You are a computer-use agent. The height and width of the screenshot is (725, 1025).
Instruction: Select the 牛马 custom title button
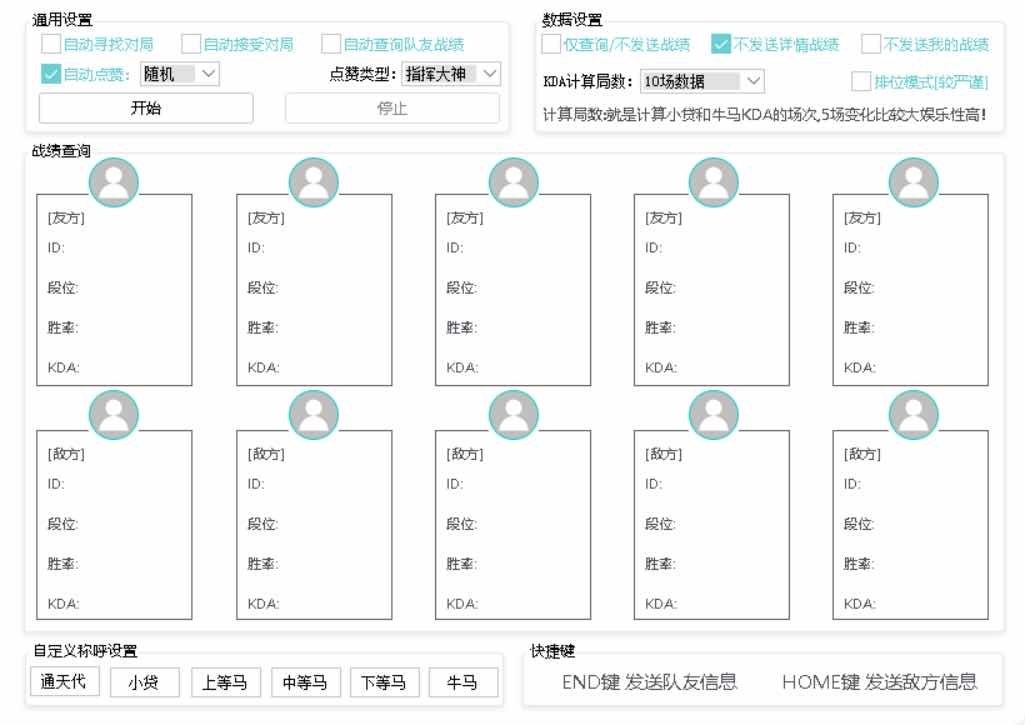(x=463, y=683)
